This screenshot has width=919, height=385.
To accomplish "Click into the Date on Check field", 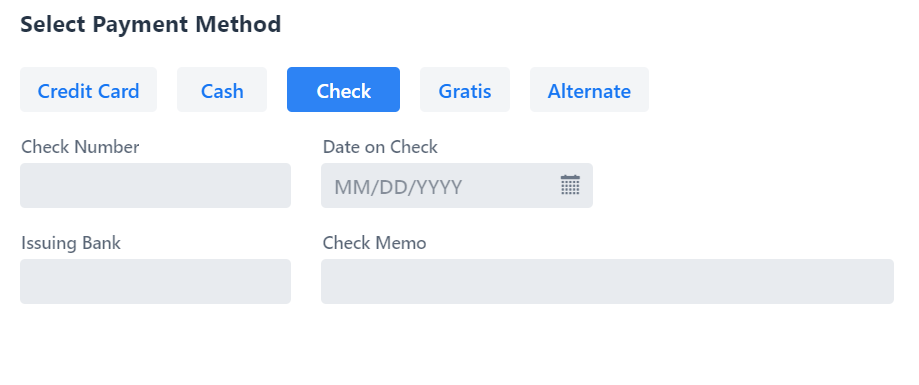I will (x=457, y=185).
